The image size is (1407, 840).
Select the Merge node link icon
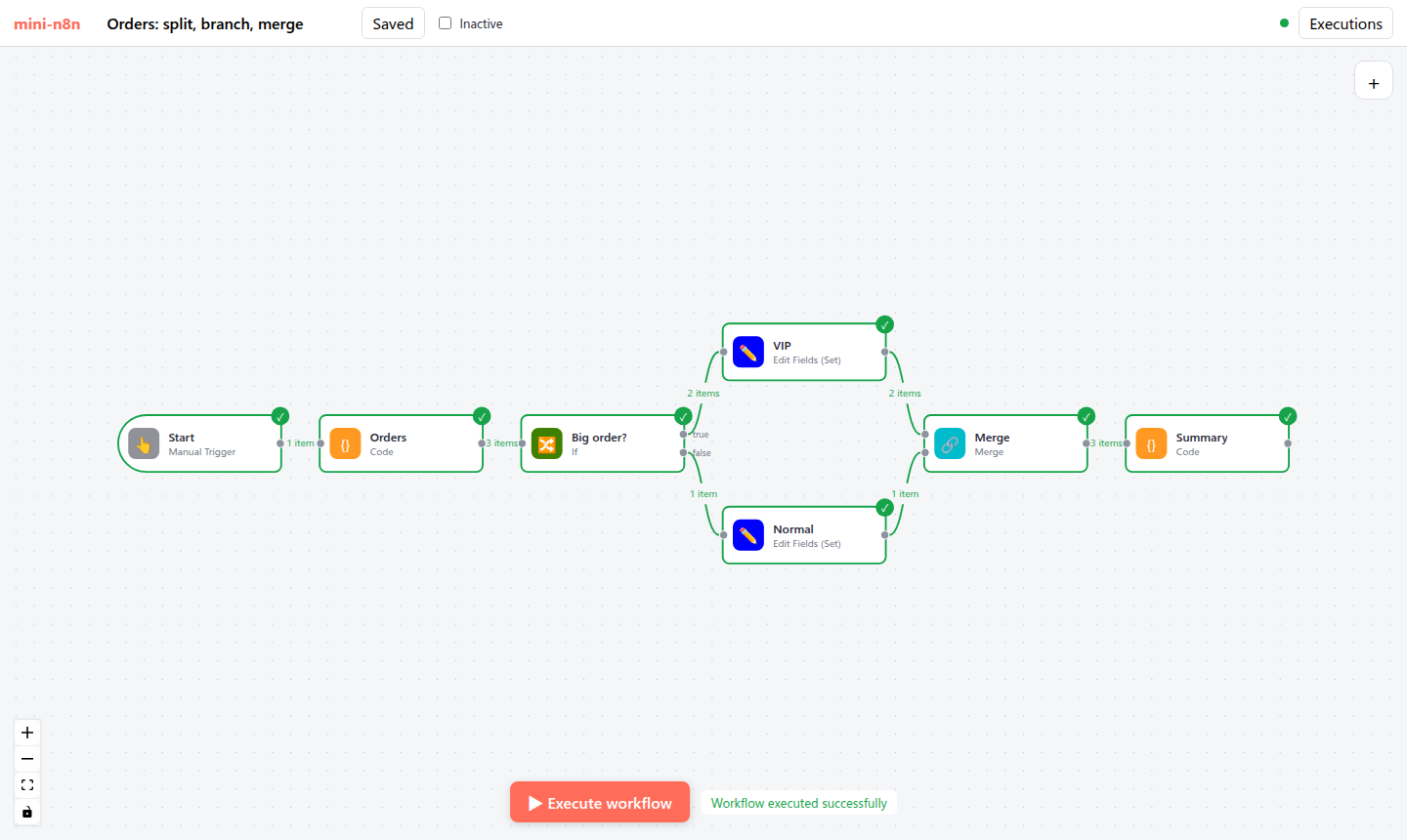950,444
